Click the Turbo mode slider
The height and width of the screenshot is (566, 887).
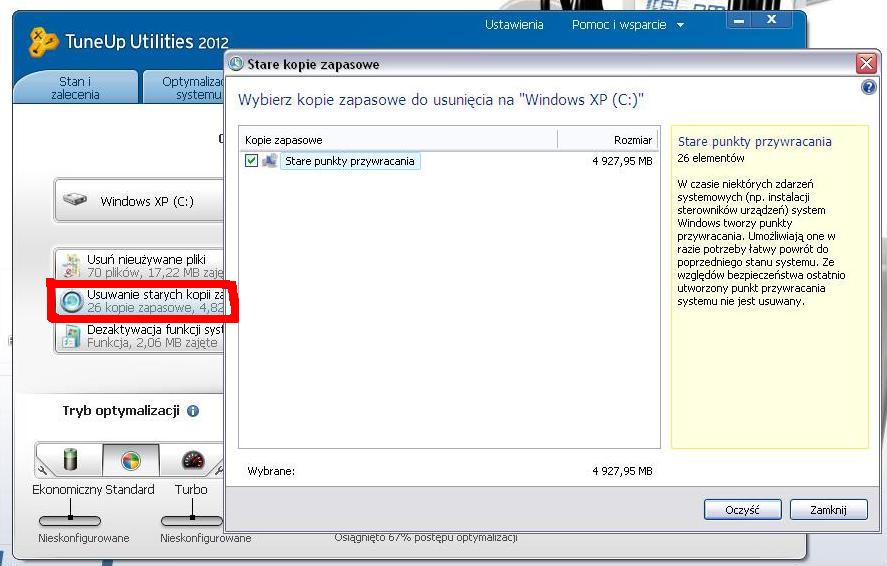(191, 520)
